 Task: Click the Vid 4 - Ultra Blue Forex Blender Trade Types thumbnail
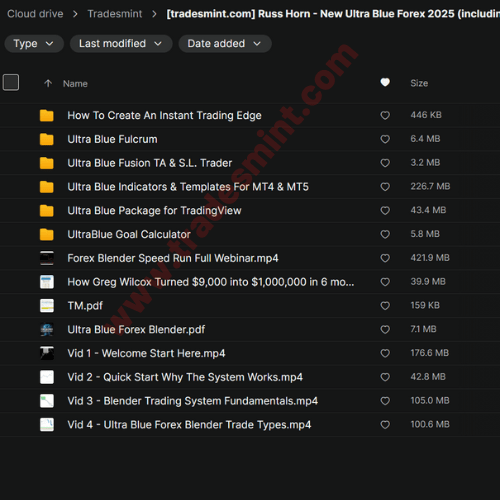pos(47,425)
